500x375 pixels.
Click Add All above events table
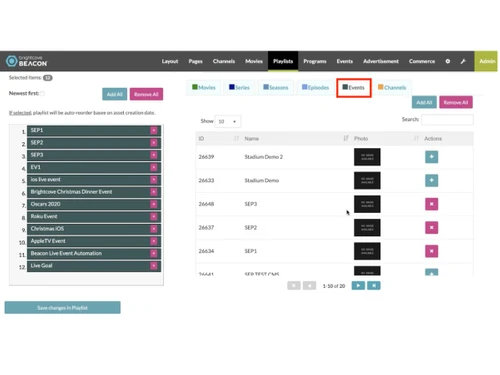pyautogui.click(x=424, y=102)
